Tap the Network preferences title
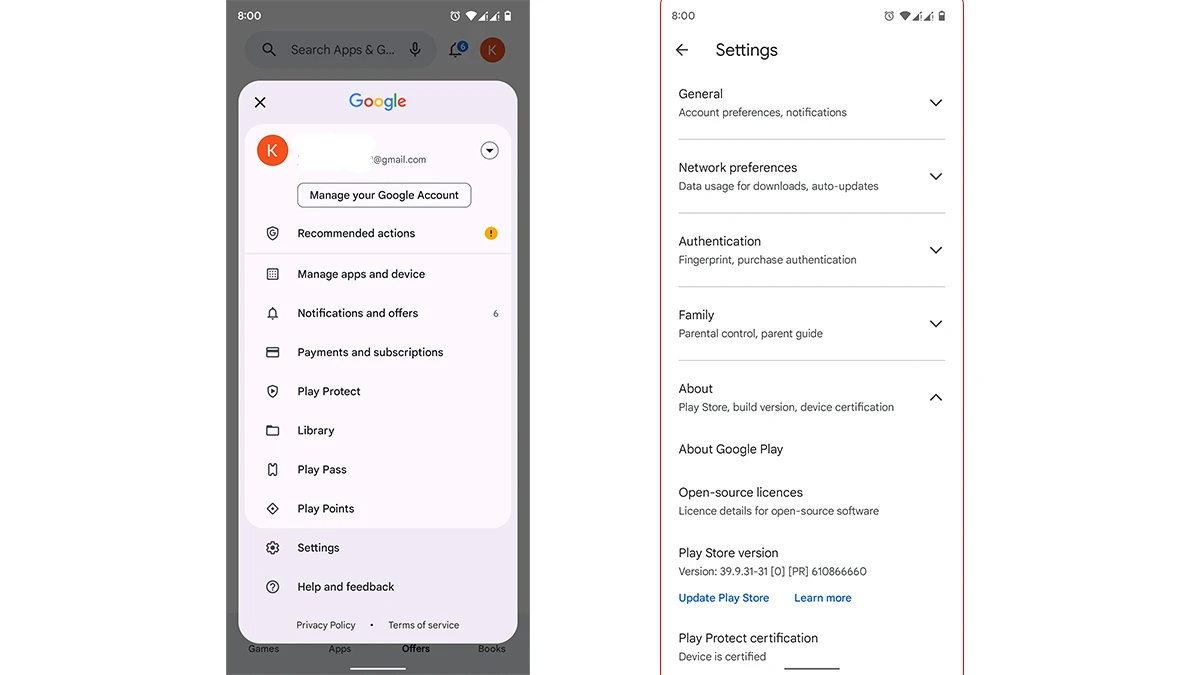The height and width of the screenshot is (675, 1200). tap(738, 168)
